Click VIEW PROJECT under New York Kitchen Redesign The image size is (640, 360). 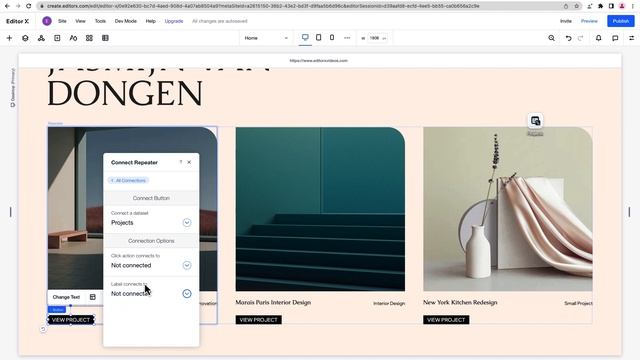[446, 320]
